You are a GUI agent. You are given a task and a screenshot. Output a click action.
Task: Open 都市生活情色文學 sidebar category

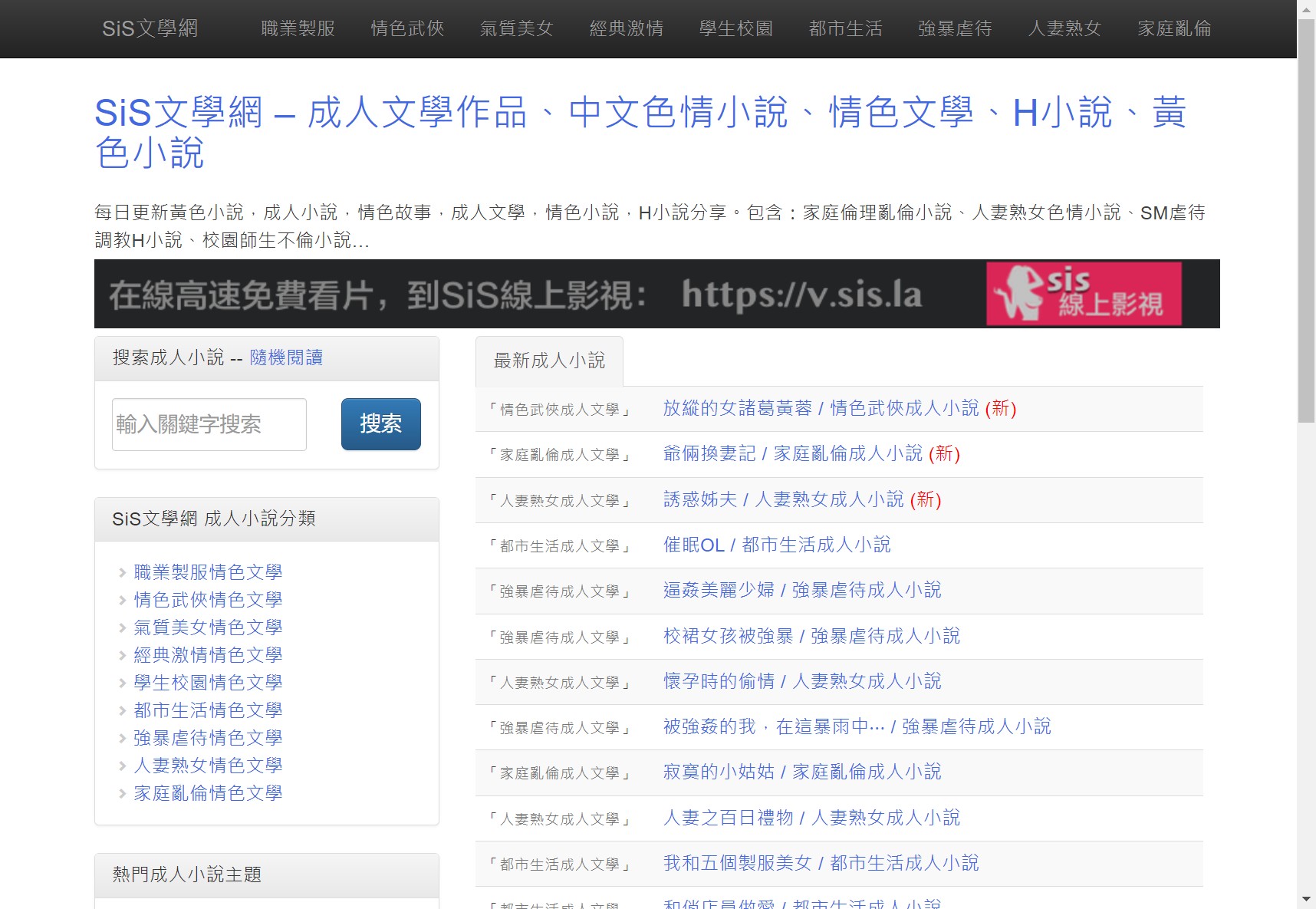[x=208, y=710]
